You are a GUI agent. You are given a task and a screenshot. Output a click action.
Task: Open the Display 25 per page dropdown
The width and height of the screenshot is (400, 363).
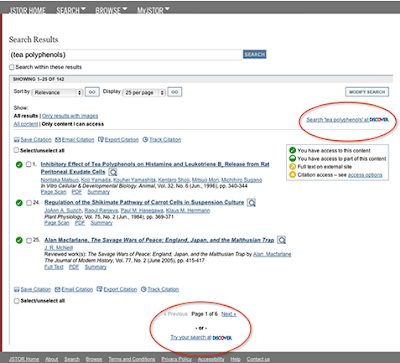click(x=144, y=93)
